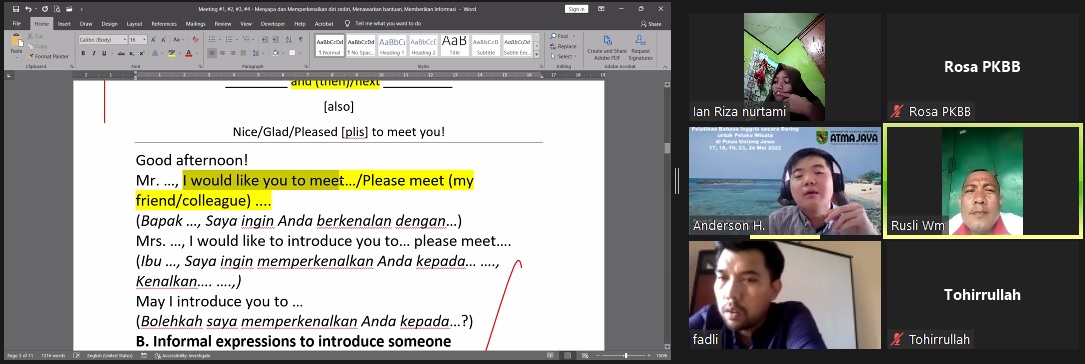Open the References ribbon tab

164,24
